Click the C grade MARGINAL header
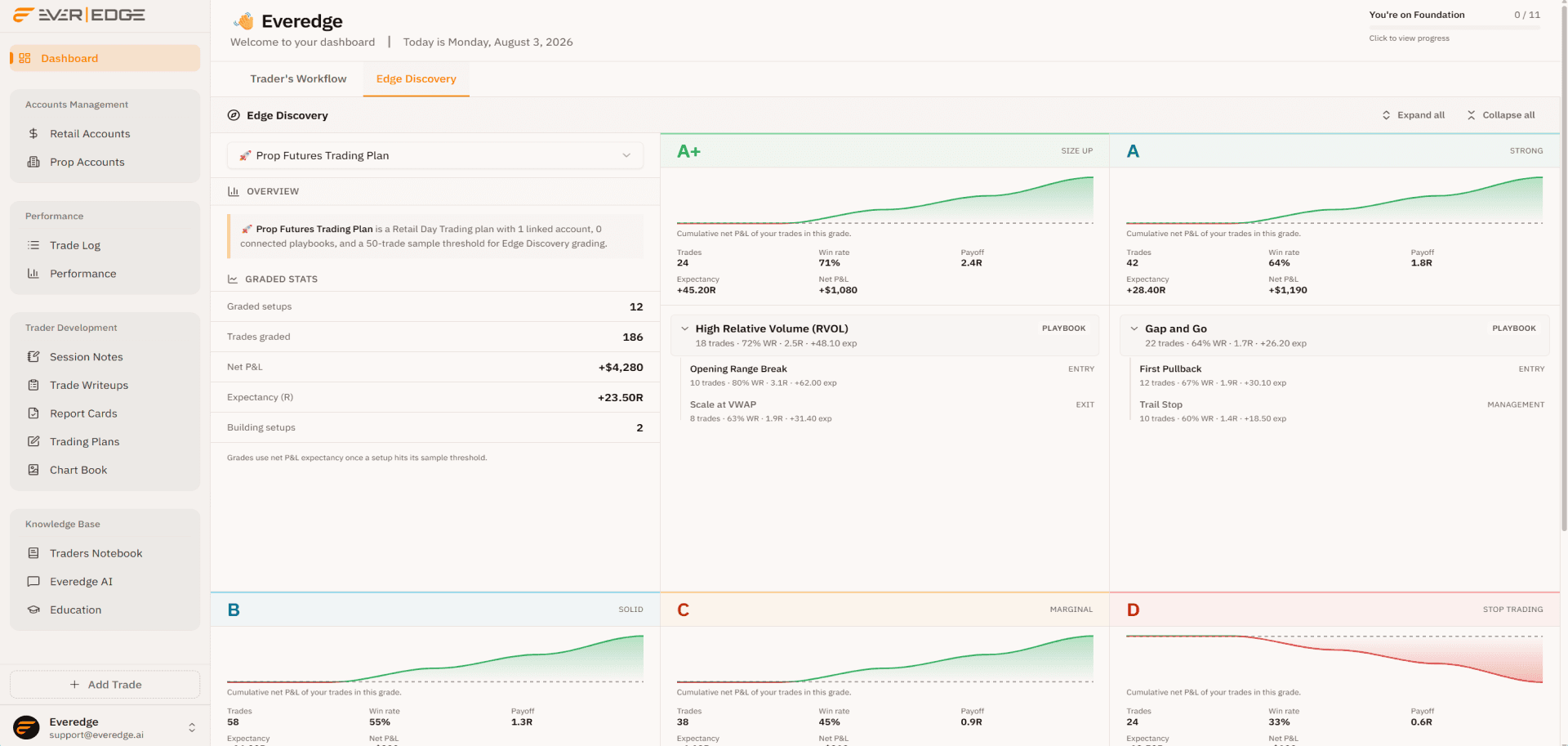The height and width of the screenshot is (746, 1568). 885,610
